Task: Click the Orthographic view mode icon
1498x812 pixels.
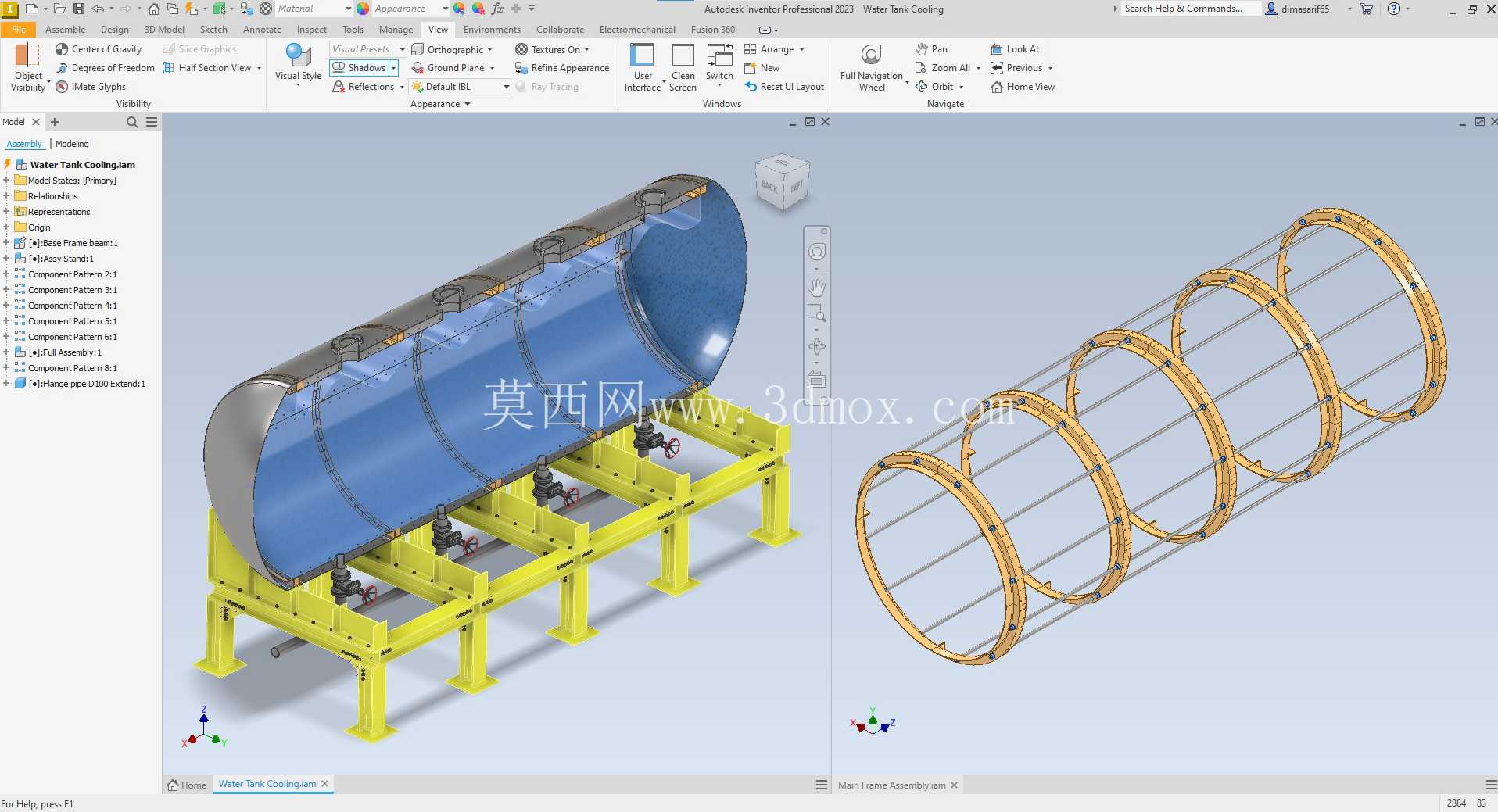Action: point(418,49)
